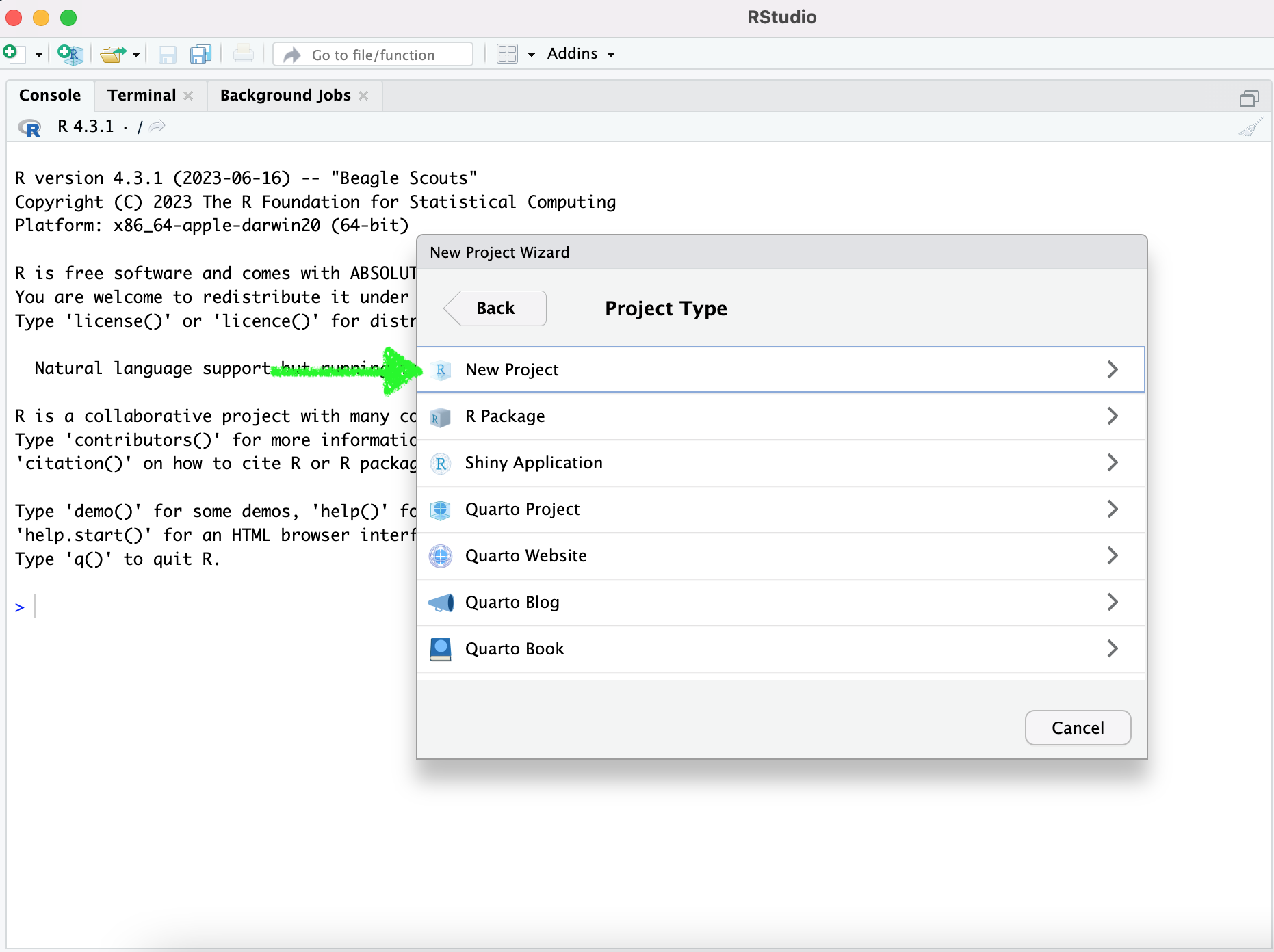
Task: Focus the Go to file/function field
Action: click(x=373, y=55)
